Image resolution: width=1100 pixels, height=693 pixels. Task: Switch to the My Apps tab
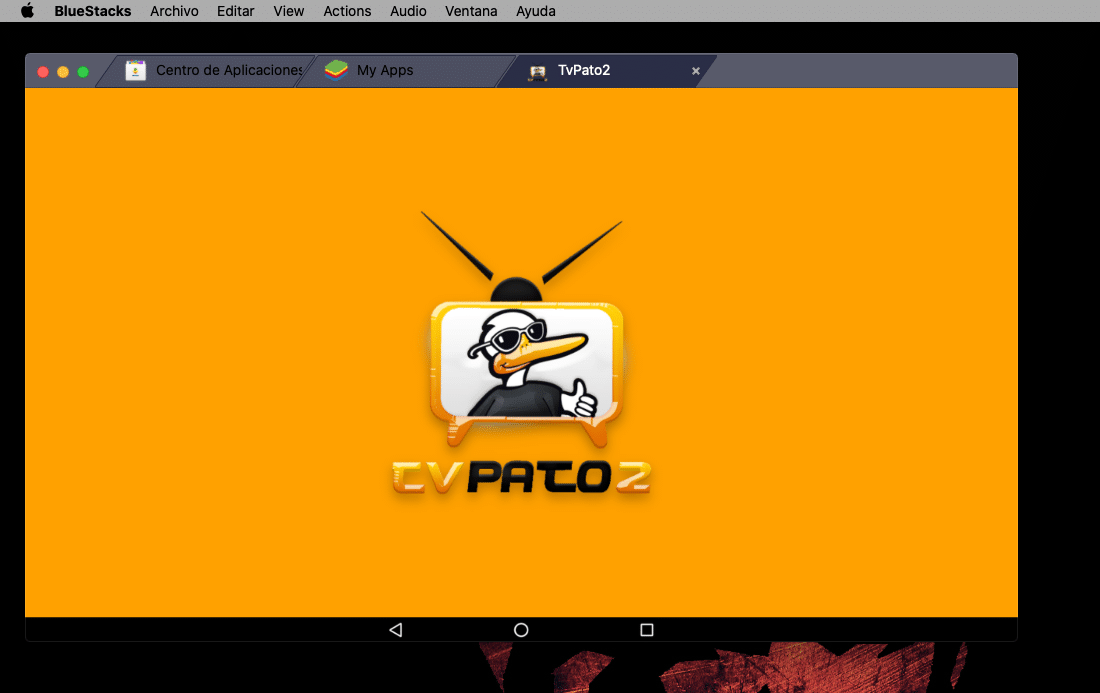[x=385, y=70]
